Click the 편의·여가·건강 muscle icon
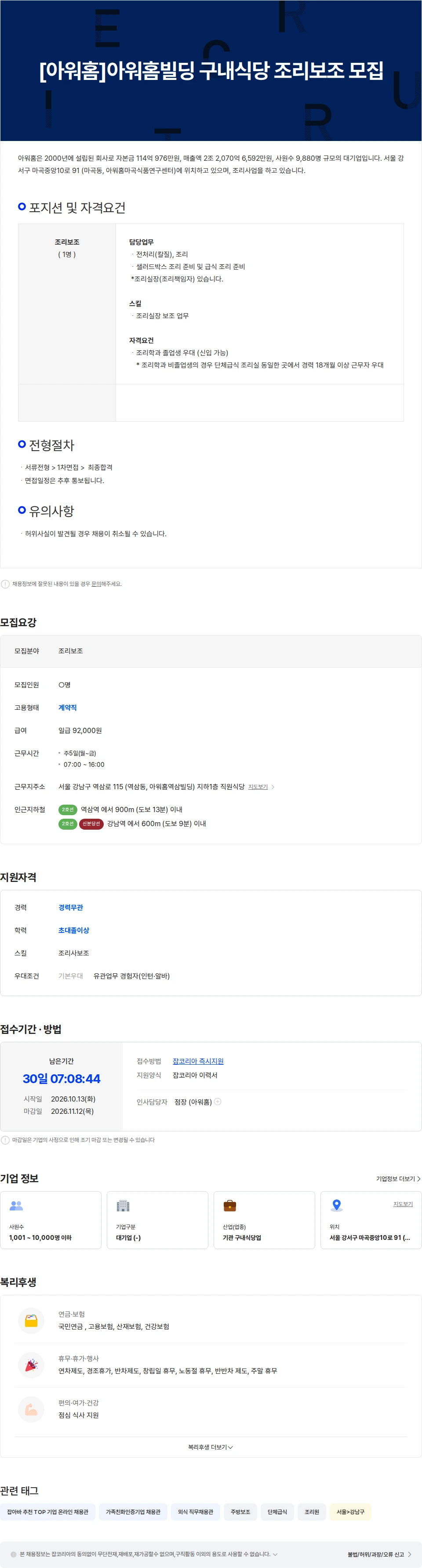This screenshot has height=1568, width=422. tap(31, 1409)
